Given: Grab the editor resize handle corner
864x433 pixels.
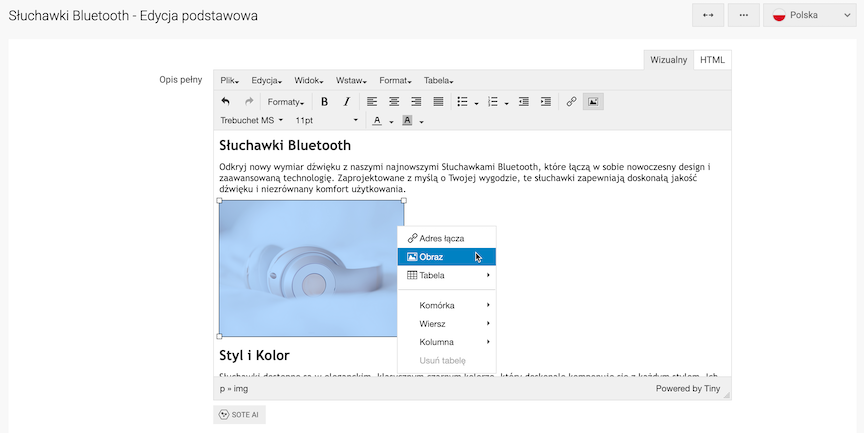Looking at the screenshot, I should (726, 395).
